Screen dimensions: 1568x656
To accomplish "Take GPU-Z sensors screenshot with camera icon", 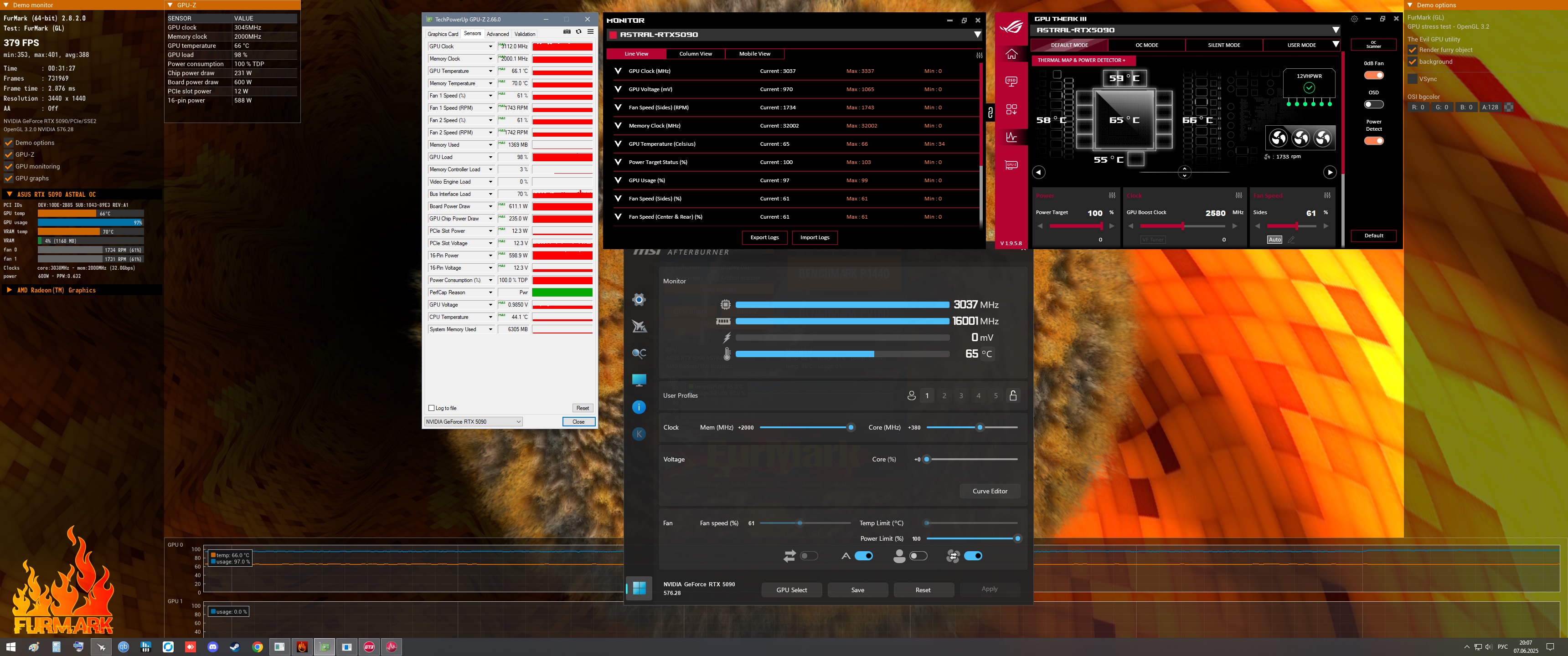I will coord(567,31).
